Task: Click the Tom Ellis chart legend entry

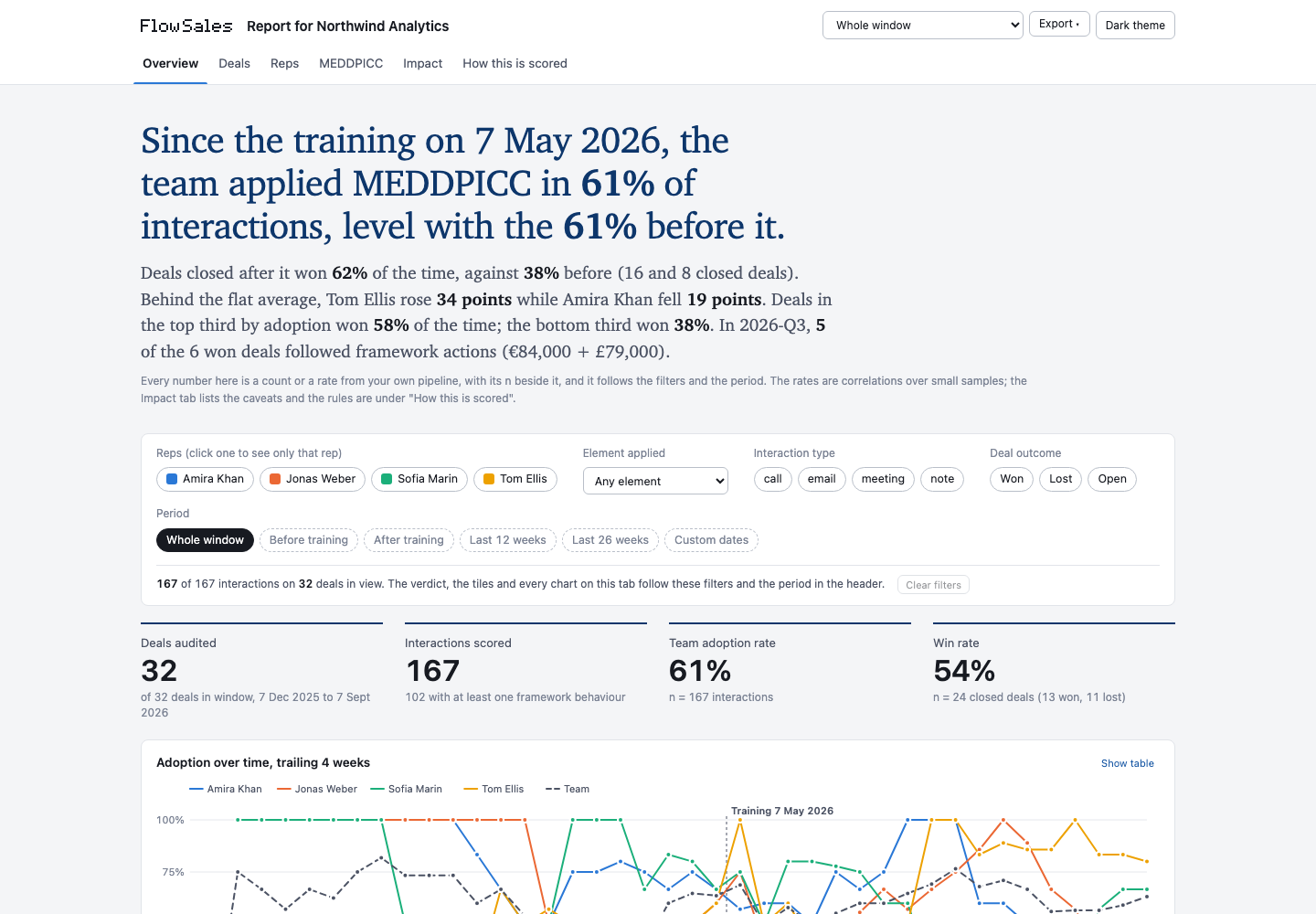Action: 494,789
